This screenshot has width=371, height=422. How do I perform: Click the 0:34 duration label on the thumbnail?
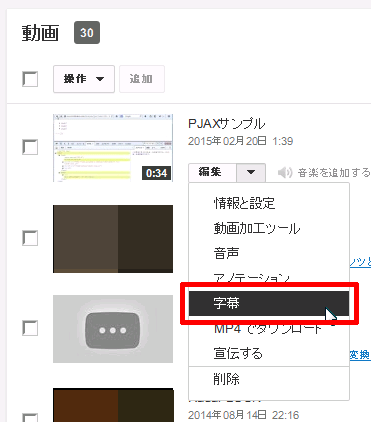coord(156,173)
